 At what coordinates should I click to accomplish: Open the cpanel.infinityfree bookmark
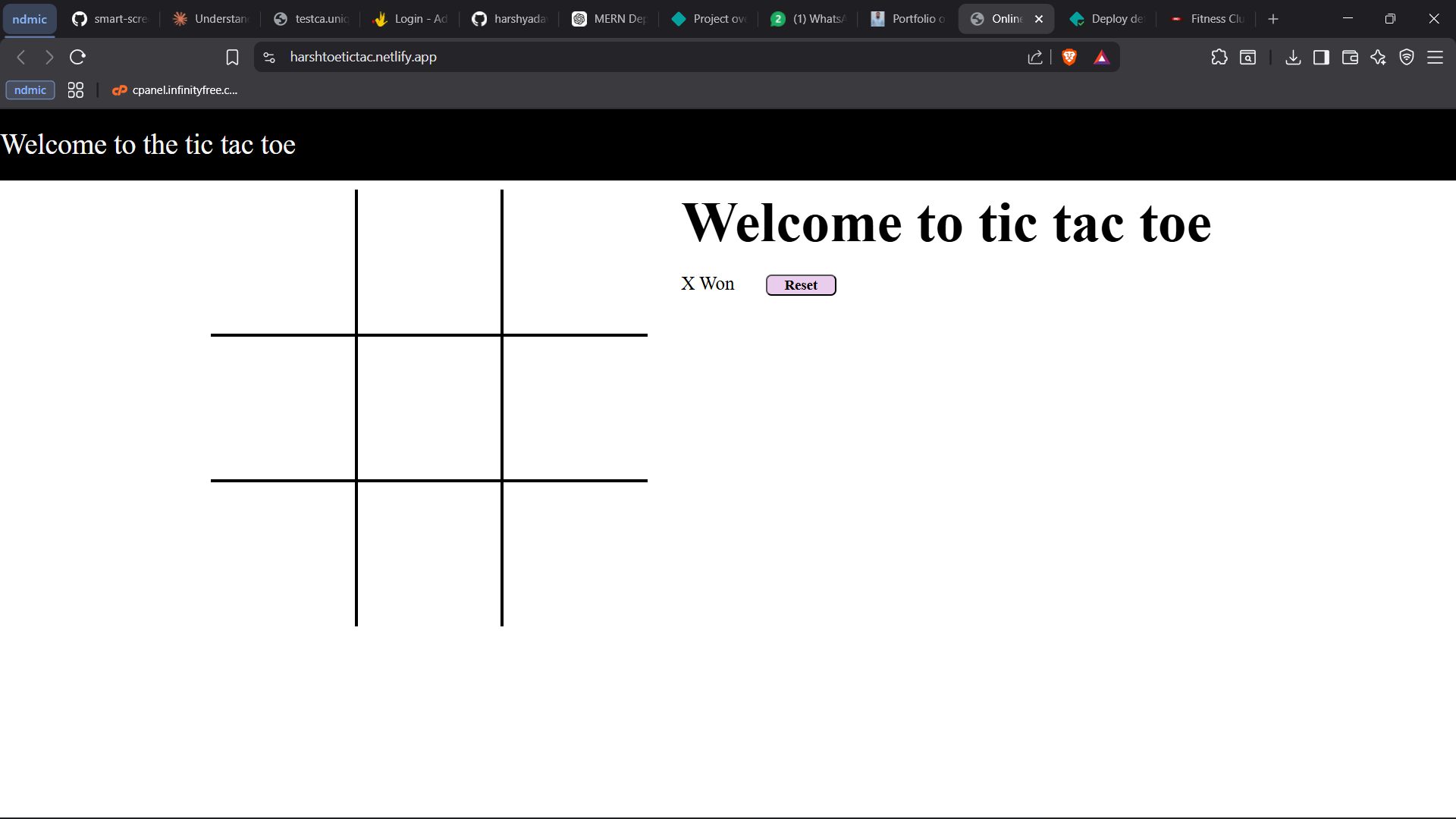(175, 90)
